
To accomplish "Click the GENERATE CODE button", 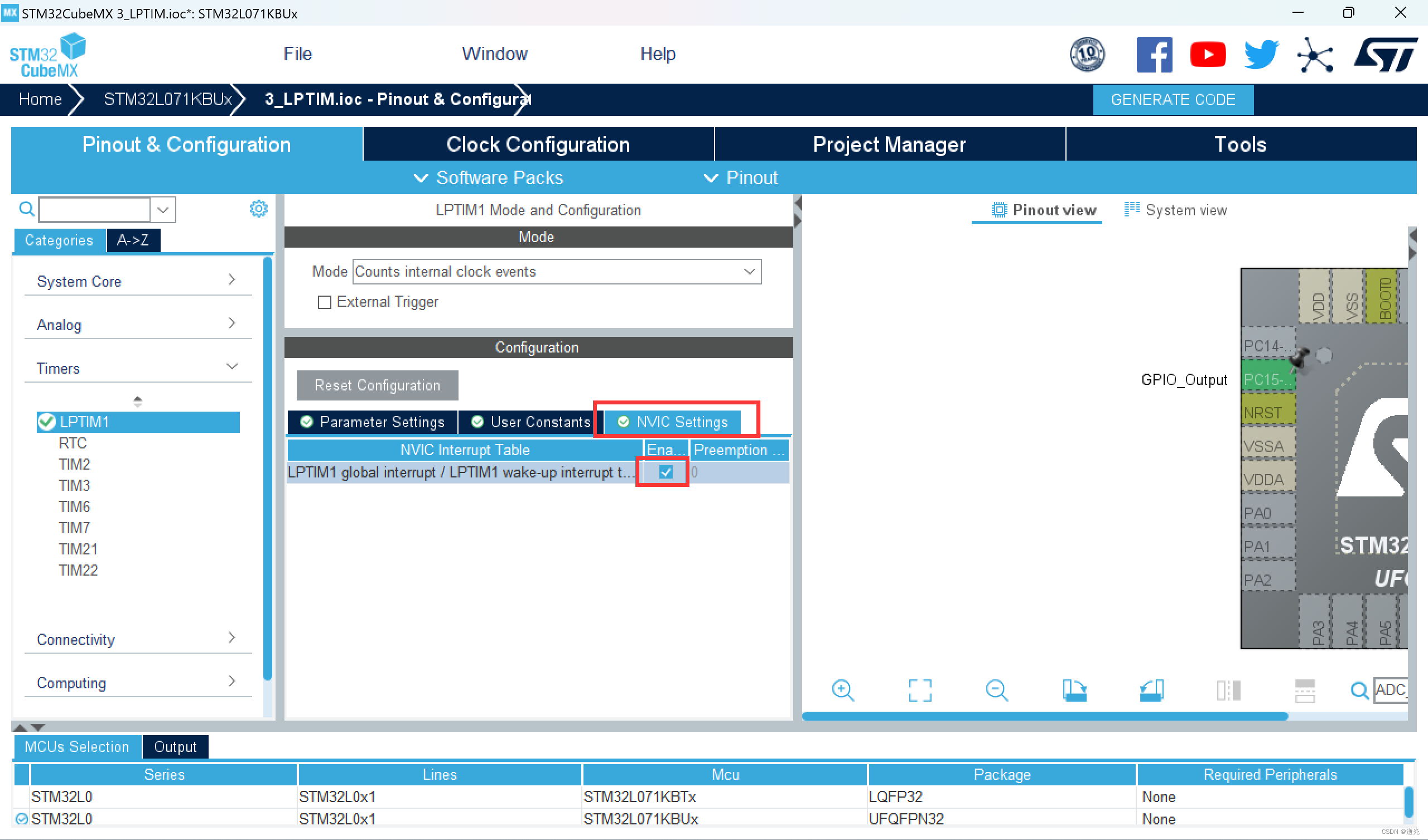I will point(1173,100).
